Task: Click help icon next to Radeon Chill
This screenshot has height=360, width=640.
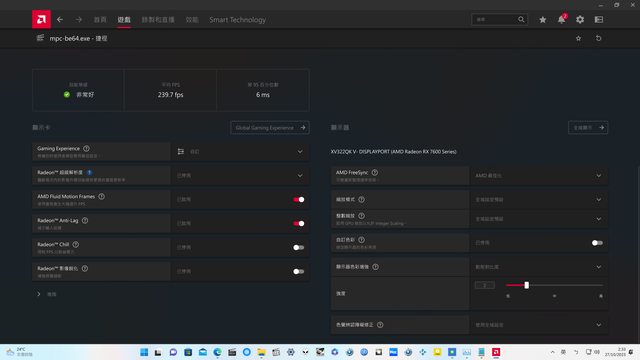Action: 76,244
